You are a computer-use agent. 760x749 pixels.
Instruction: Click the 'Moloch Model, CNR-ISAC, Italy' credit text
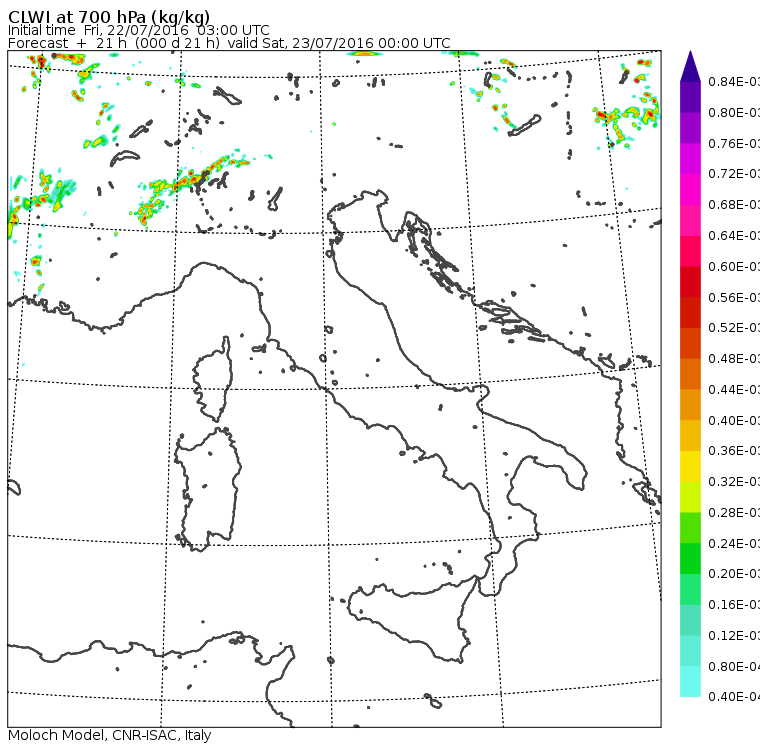tap(110, 735)
